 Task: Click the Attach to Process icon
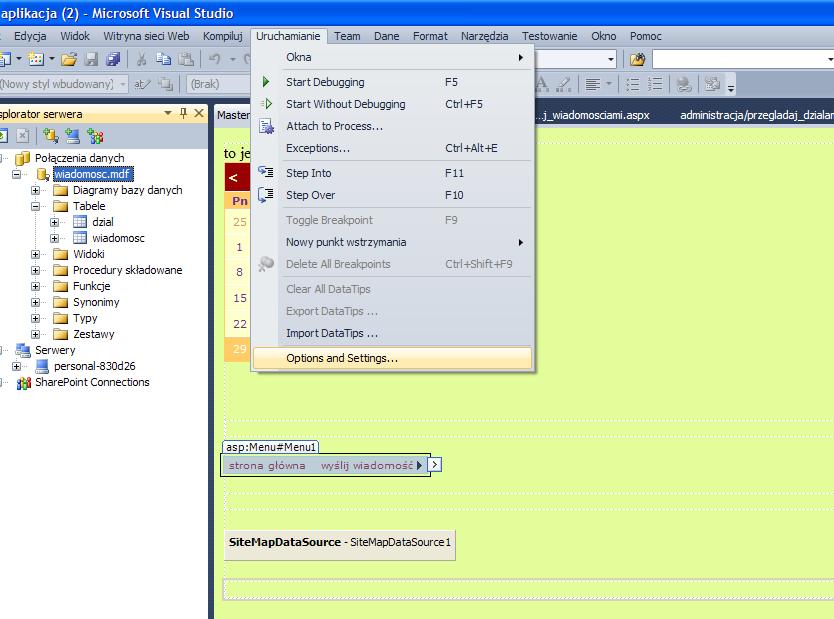(x=265, y=126)
